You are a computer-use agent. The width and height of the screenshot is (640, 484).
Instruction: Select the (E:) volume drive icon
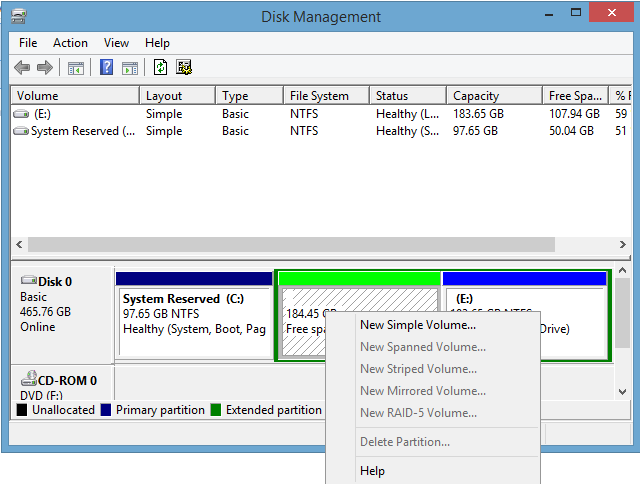tap(21, 114)
